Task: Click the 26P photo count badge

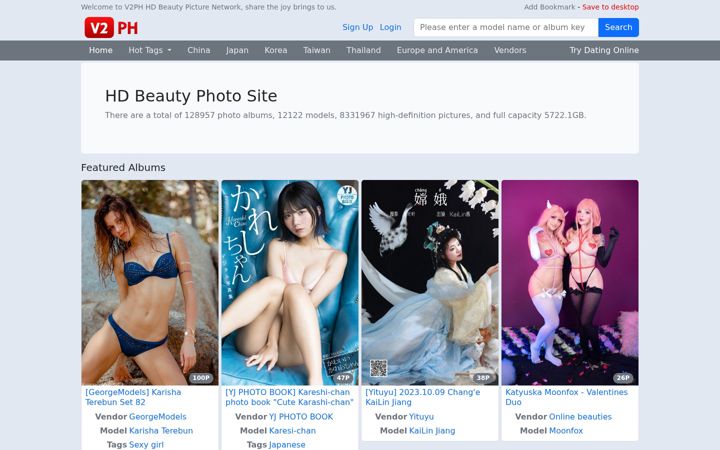Action: click(x=623, y=378)
